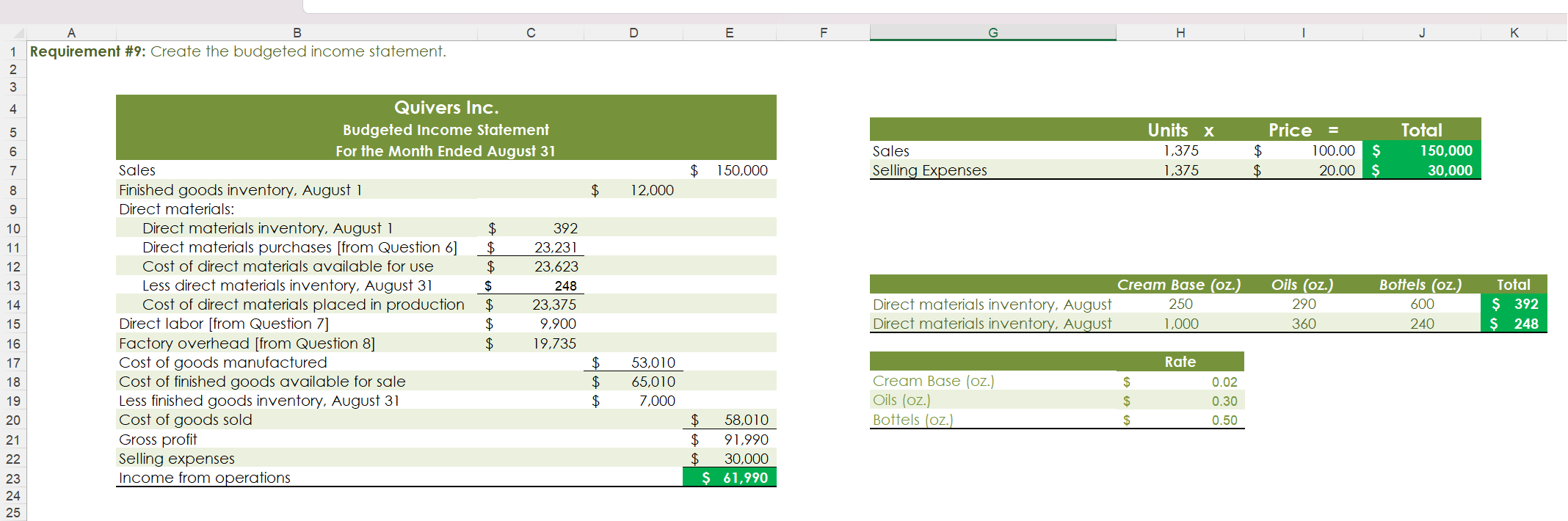The width and height of the screenshot is (1568, 521).
Task: Select column E header
Action: (x=729, y=32)
